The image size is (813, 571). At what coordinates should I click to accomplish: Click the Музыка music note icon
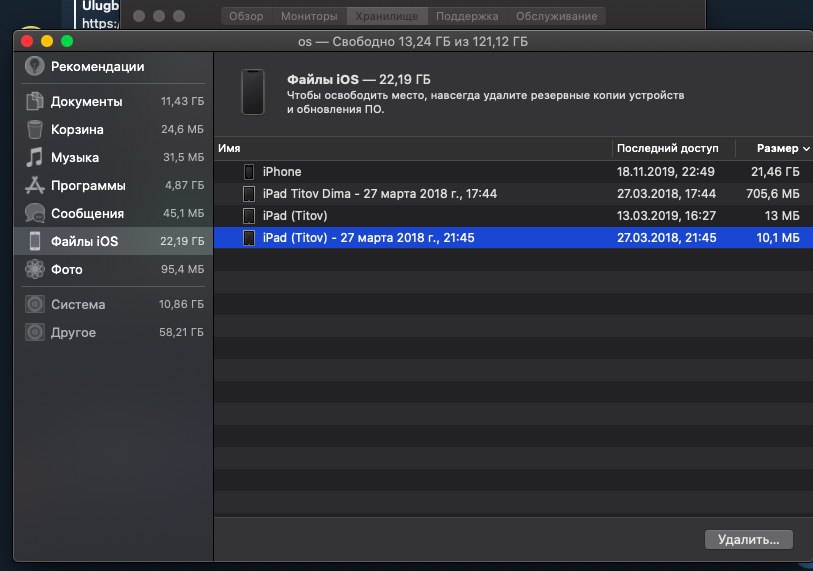pyautogui.click(x=35, y=157)
